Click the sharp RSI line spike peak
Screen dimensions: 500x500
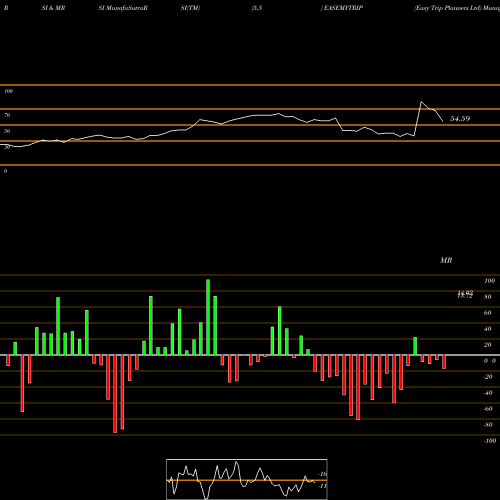421,102
